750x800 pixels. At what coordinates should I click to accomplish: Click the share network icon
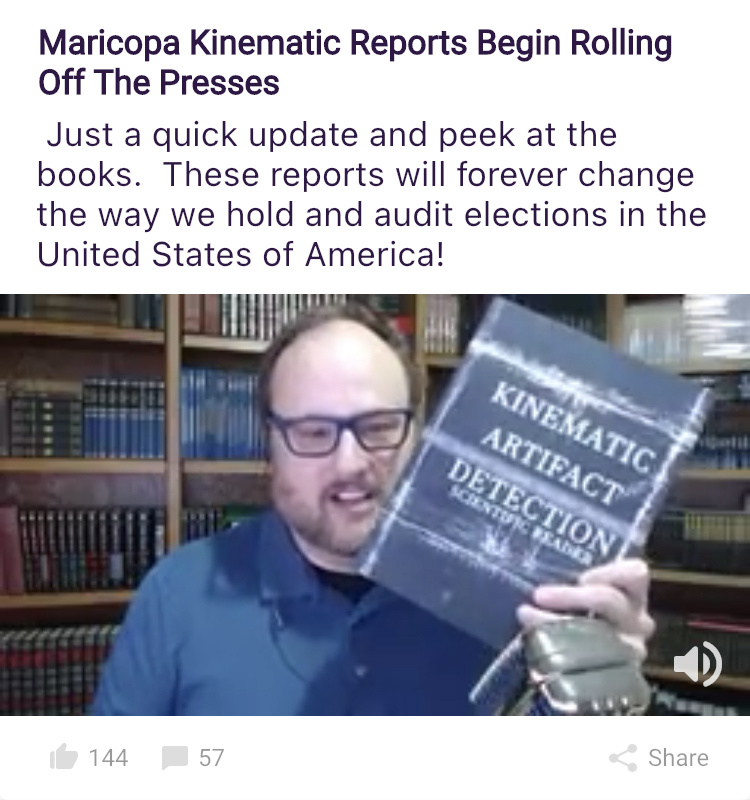click(623, 758)
